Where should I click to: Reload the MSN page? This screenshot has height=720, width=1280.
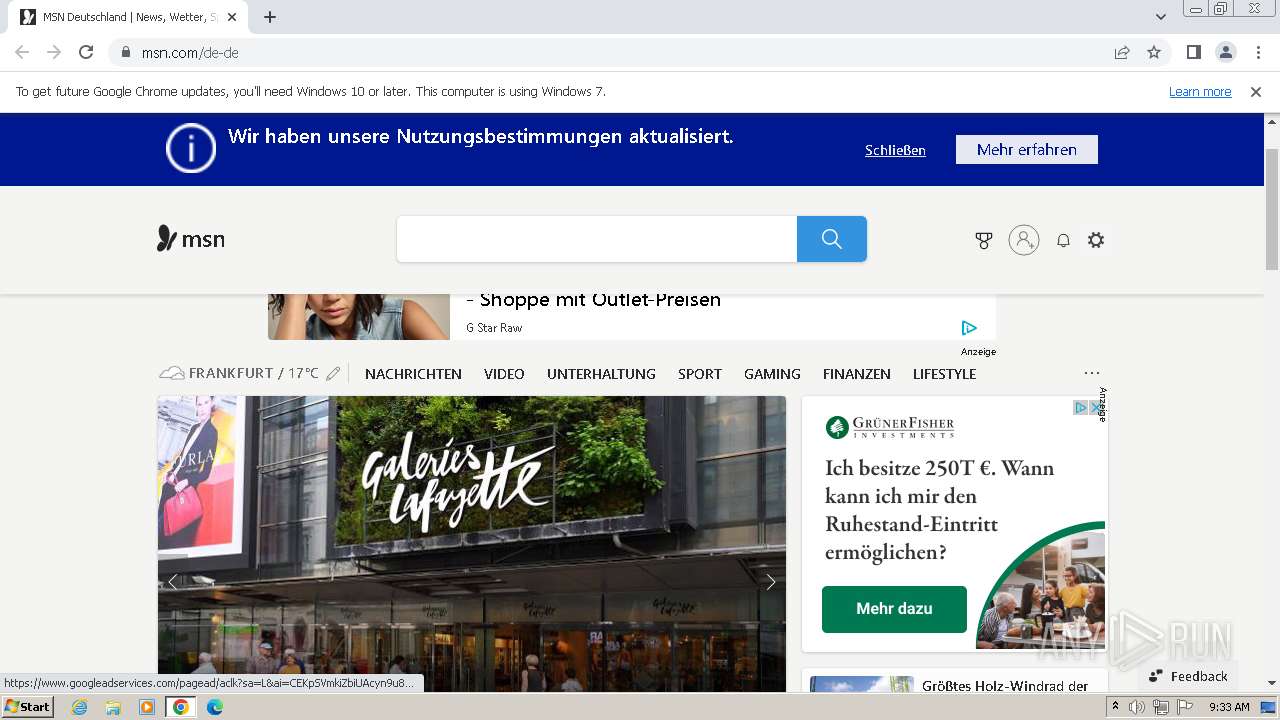pyautogui.click(x=86, y=52)
